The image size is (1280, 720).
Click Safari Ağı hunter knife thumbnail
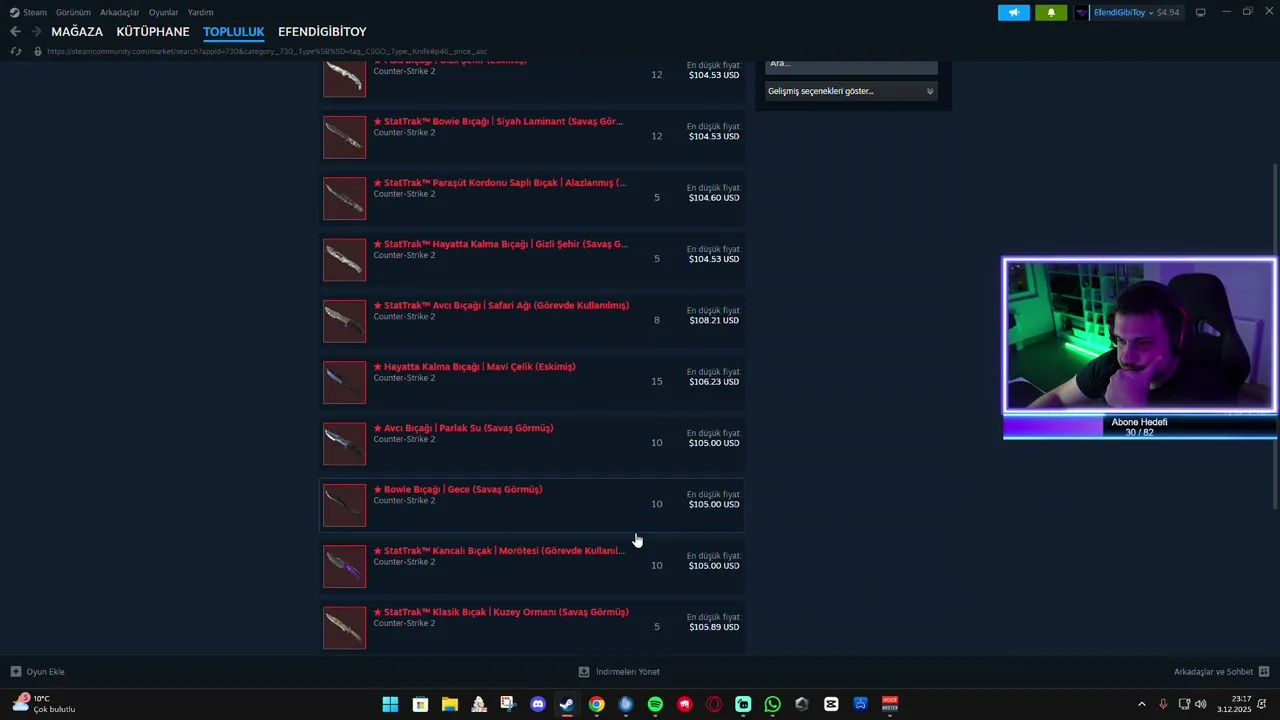[x=344, y=321]
